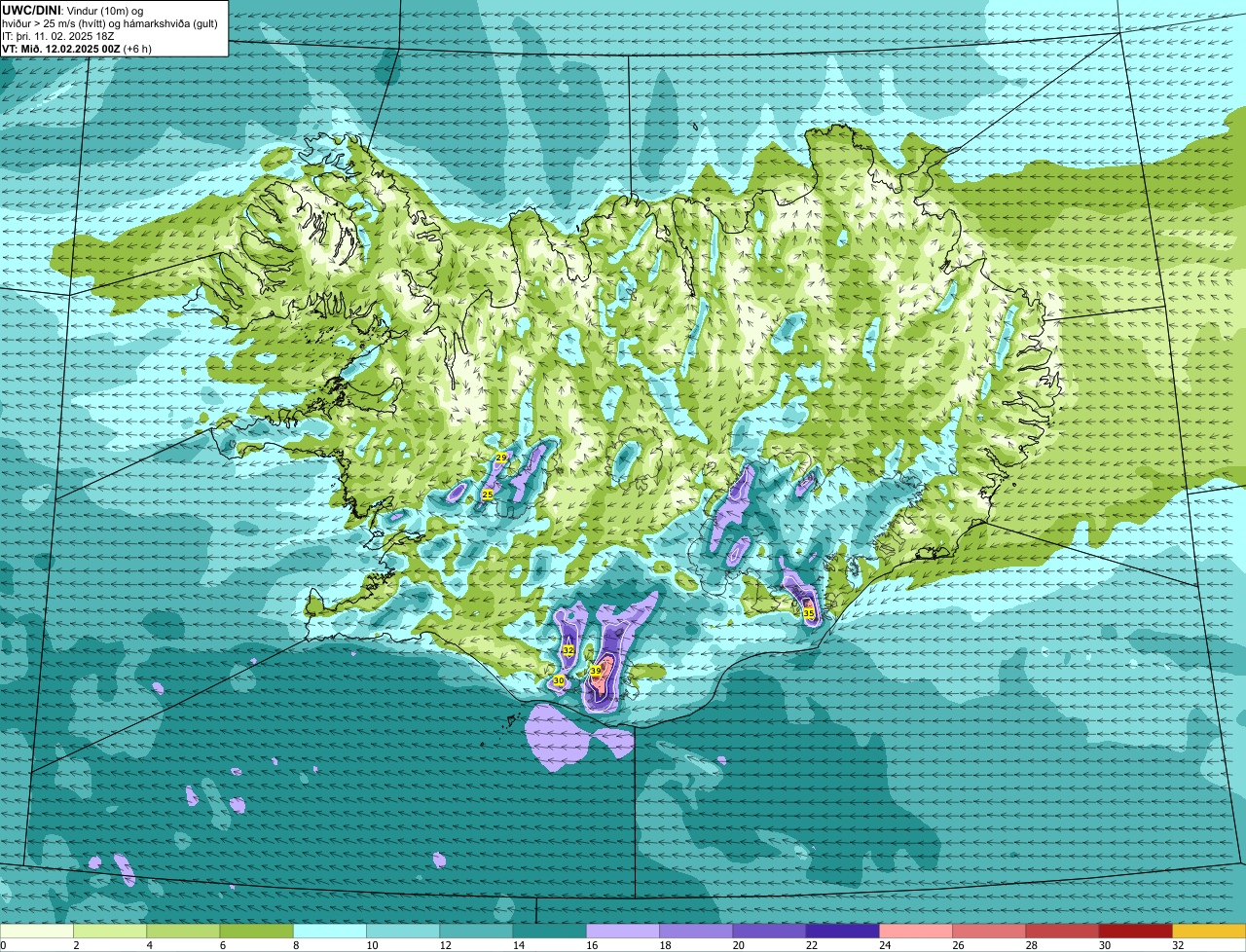Select the 30–32 m/s dark red swatch
1246x952 pixels.
1136,931
